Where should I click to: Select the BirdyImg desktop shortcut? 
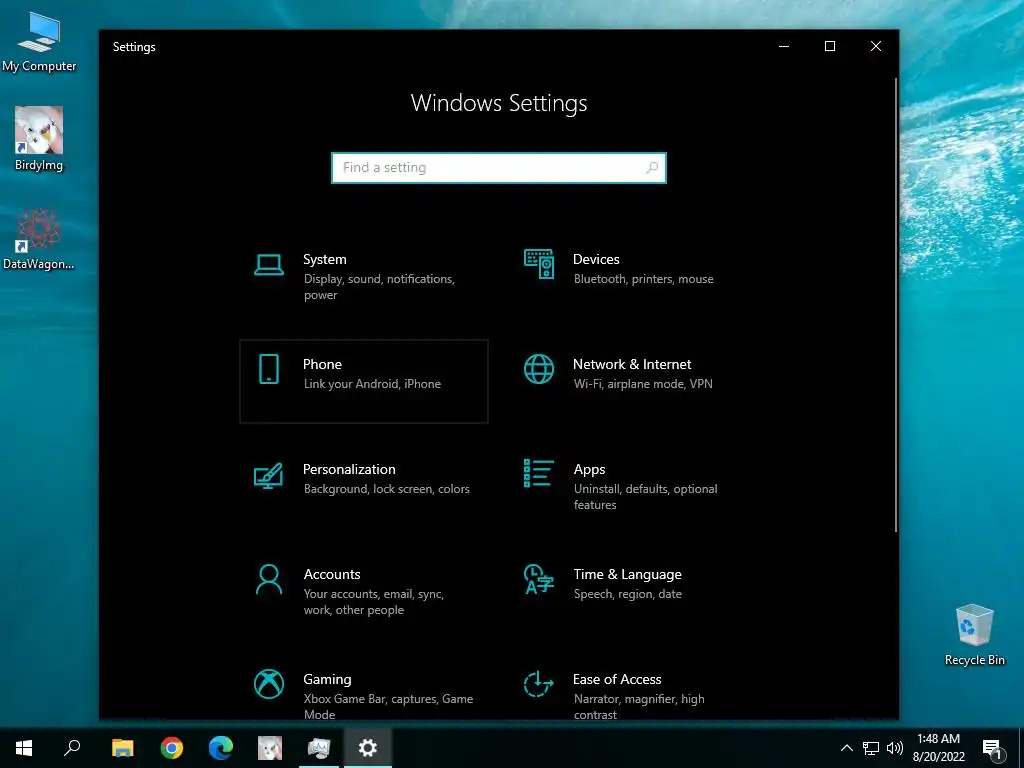pyautogui.click(x=39, y=138)
